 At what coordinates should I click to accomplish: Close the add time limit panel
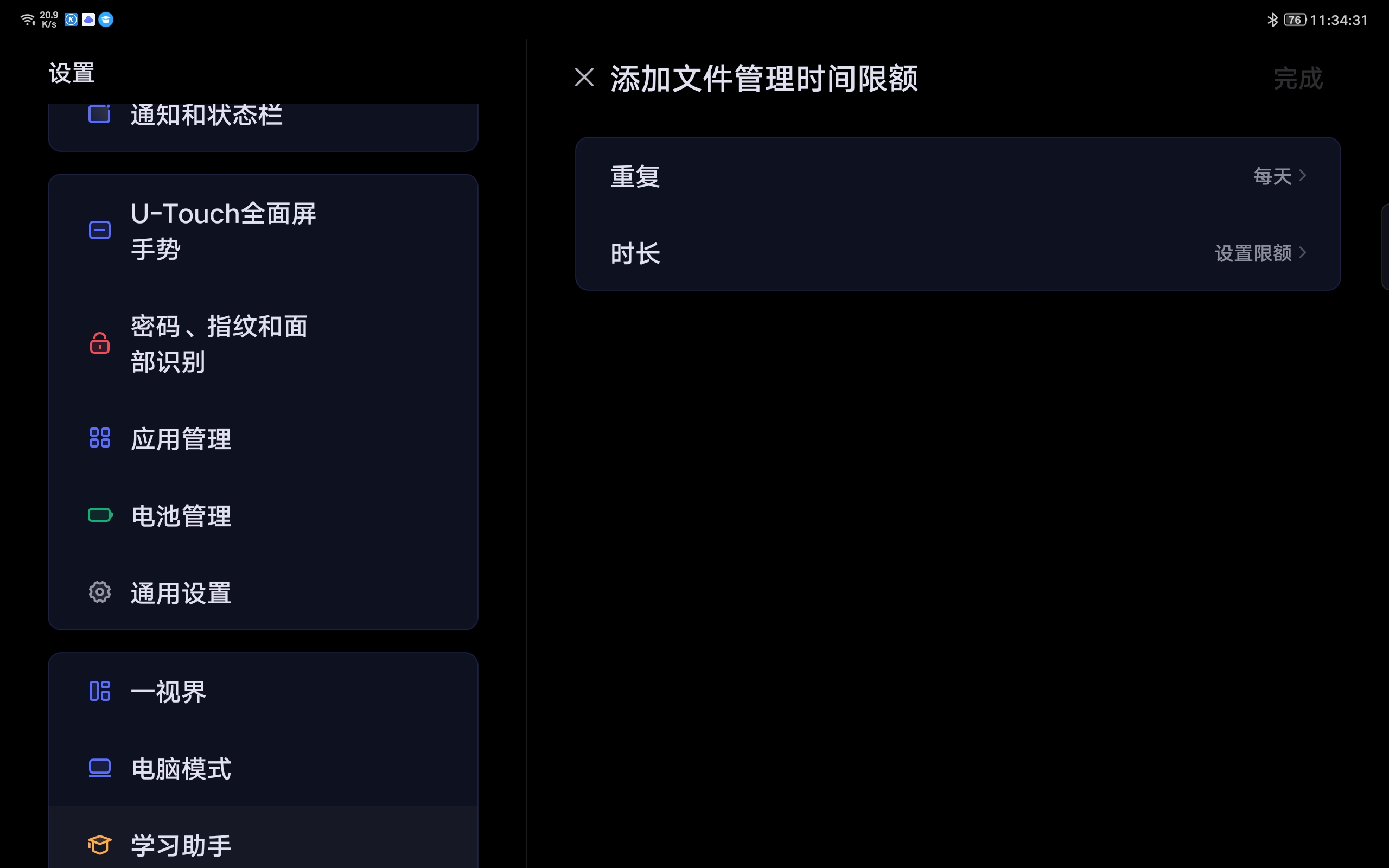point(584,77)
